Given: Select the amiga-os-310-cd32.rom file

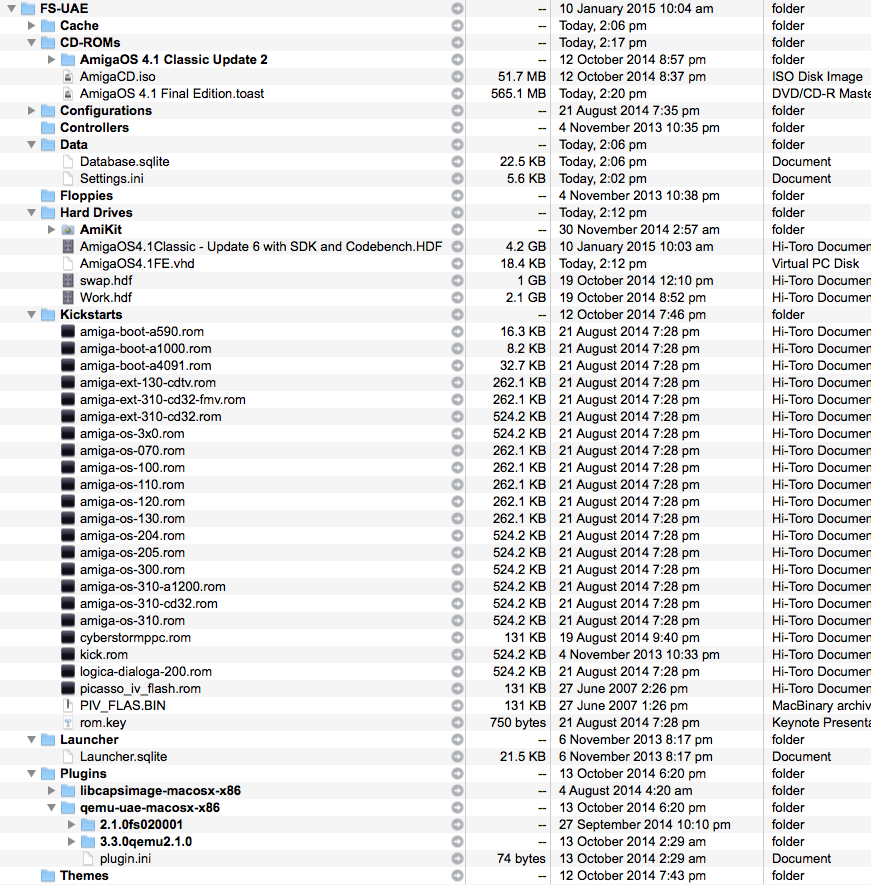Looking at the screenshot, I should (148, 603).
